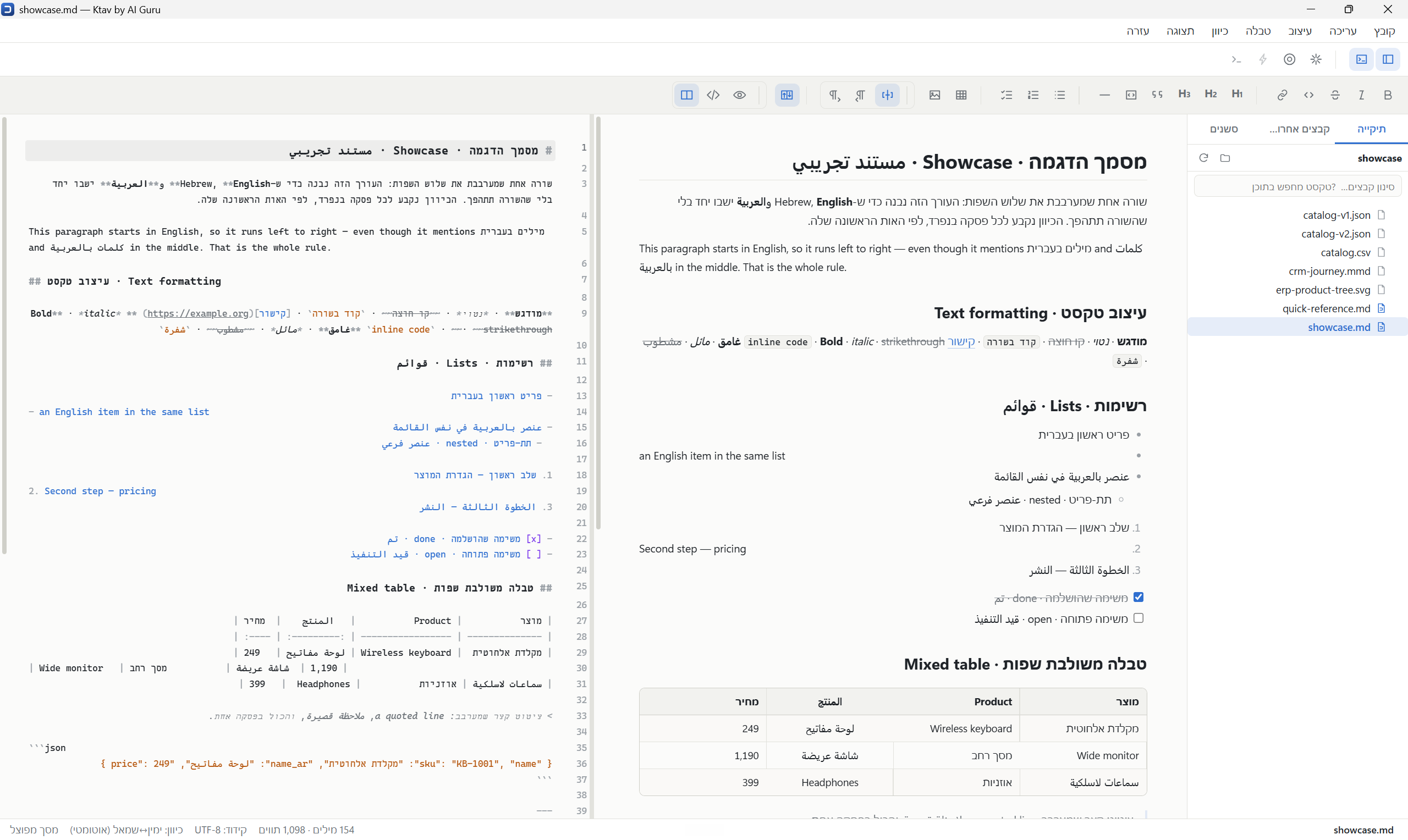This screenshot has height=840, width=1408.
Task: Open the טבלה menu
Action: [x=1258, y=31]
